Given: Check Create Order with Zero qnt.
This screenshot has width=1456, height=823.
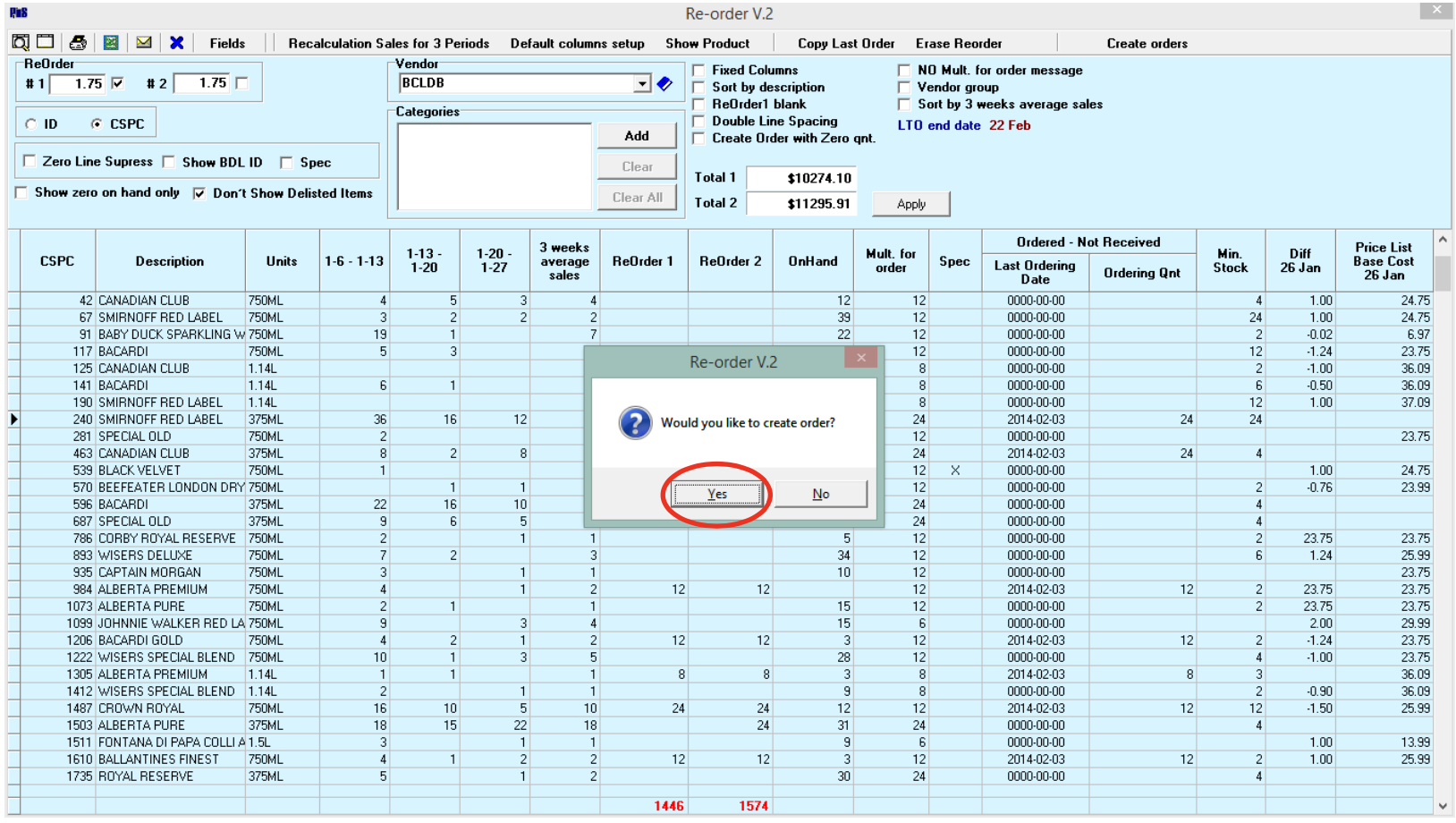Looking at the screenshot, I should point(698,138).
